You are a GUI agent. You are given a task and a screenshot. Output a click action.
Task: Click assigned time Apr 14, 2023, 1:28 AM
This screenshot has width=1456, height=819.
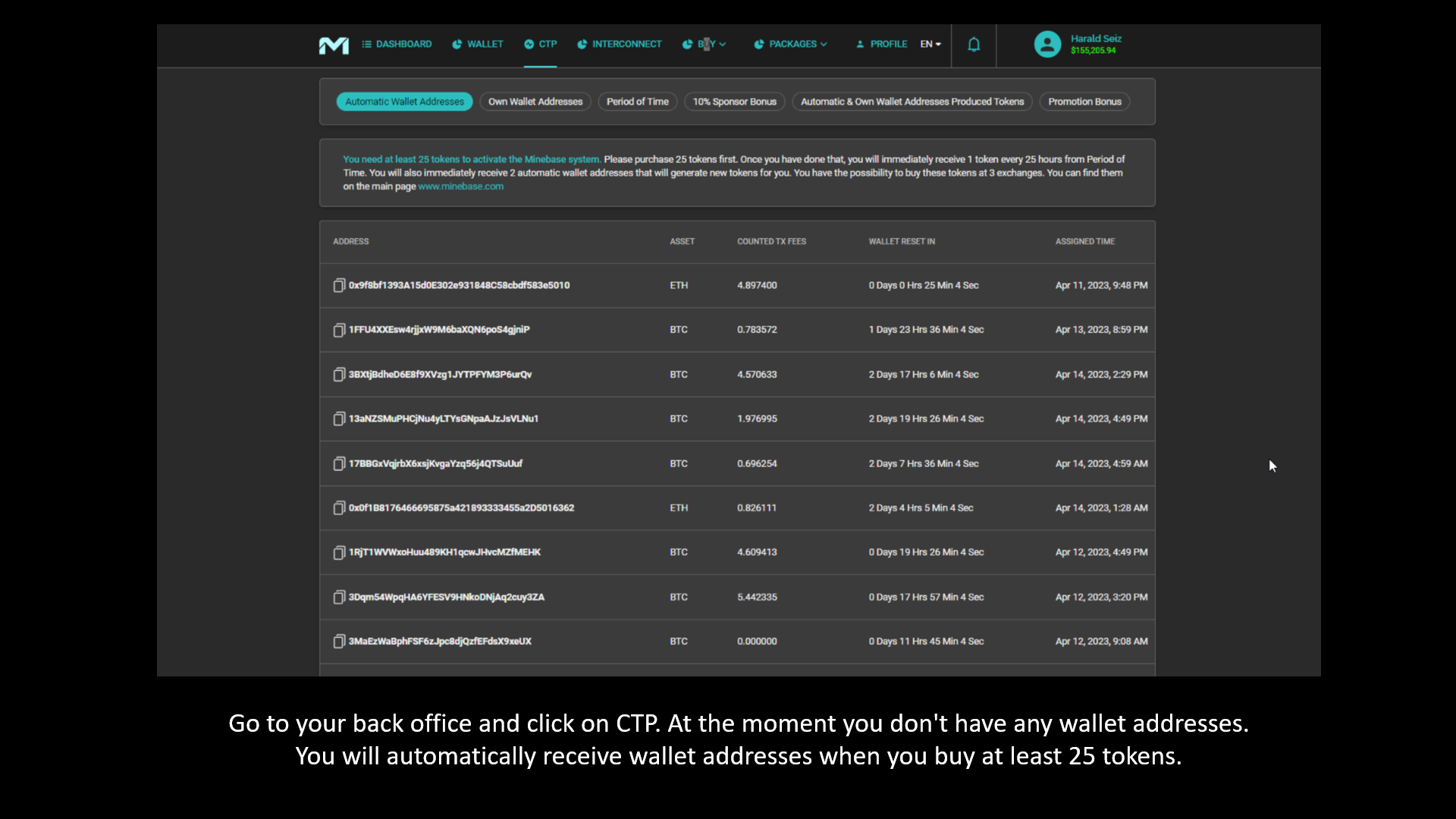click(x=1101, y=508)
